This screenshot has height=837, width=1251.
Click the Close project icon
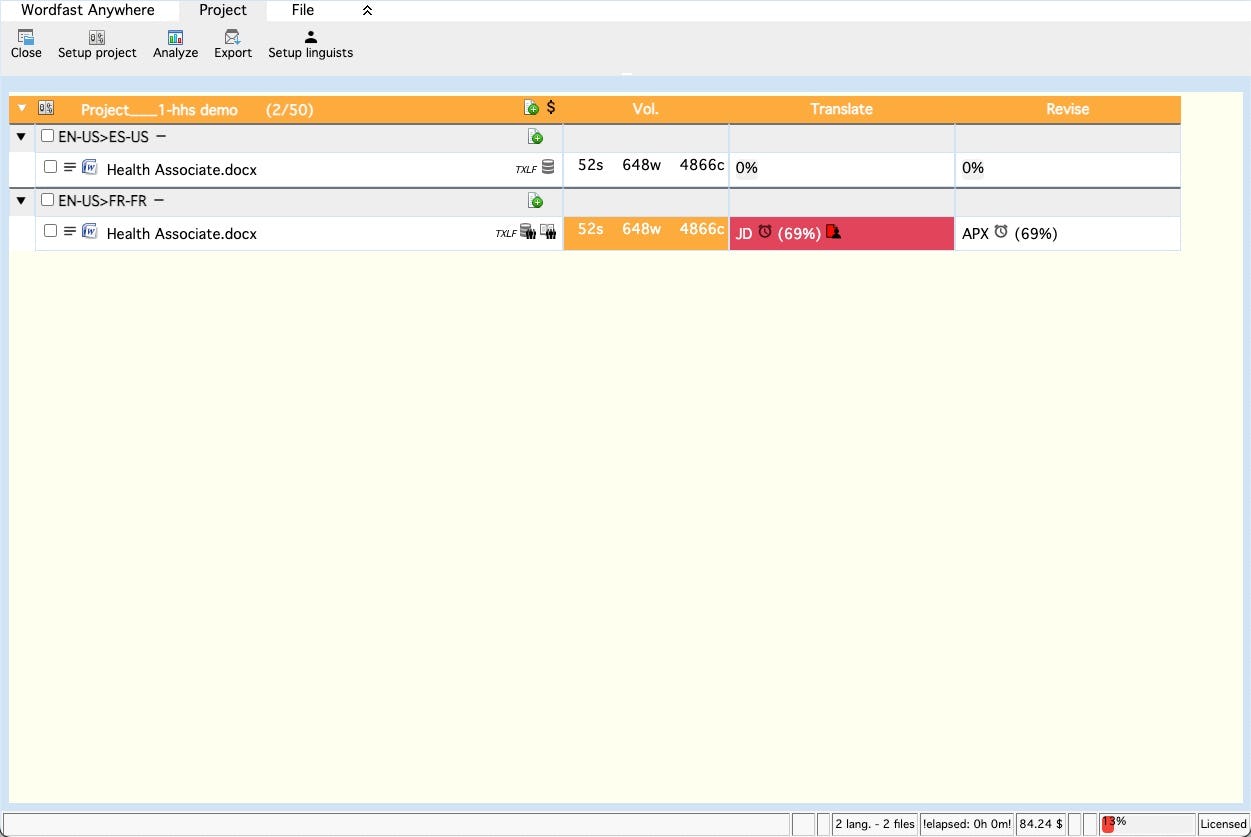click(x=25, y=43)
